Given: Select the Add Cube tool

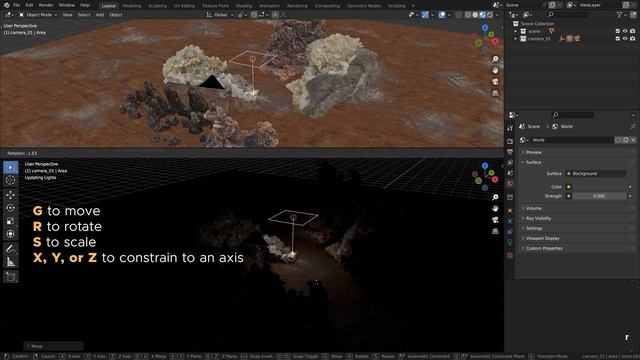Looking at the screenshot, I should coord(11,277).
